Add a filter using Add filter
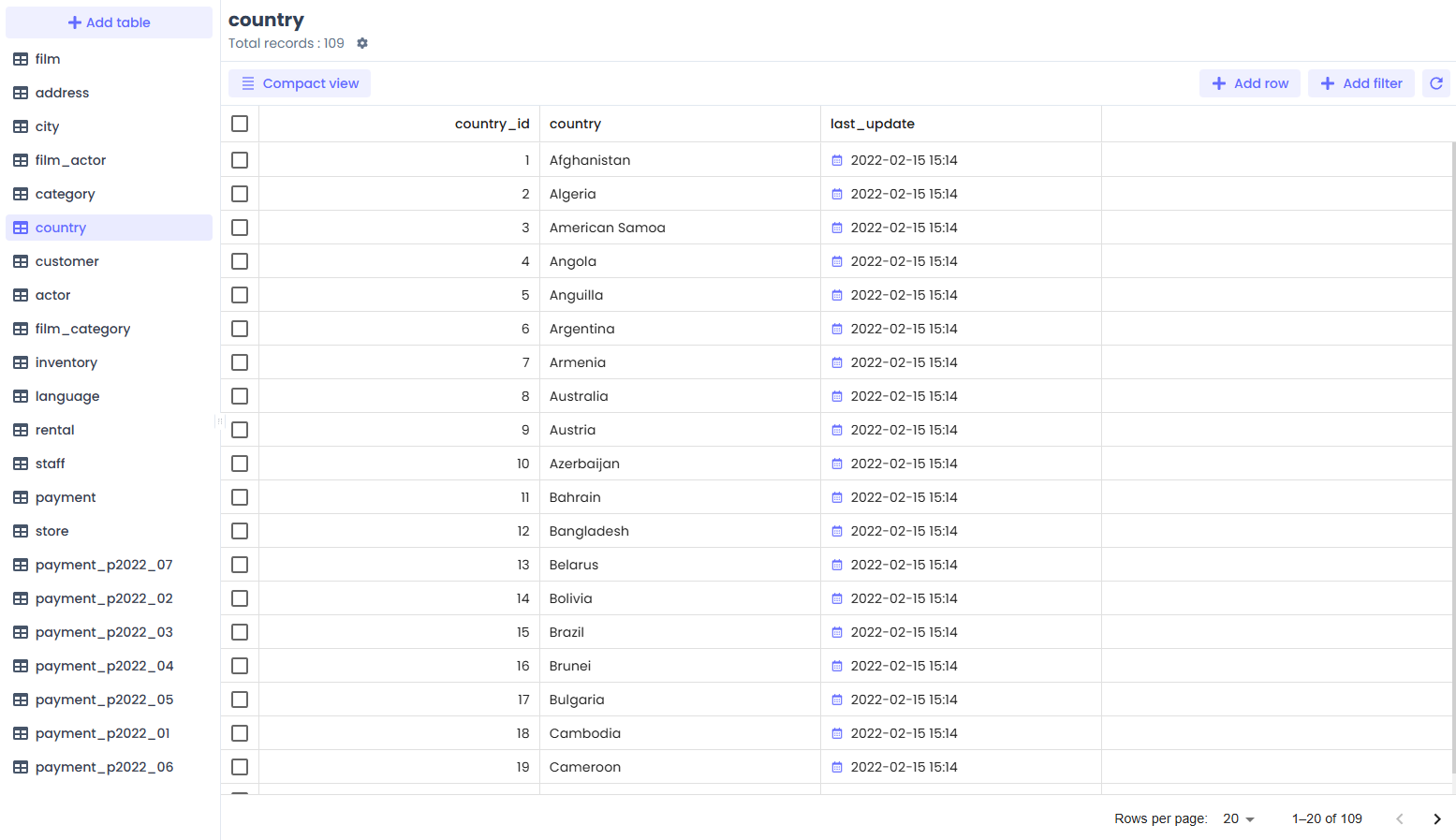 1360,83
